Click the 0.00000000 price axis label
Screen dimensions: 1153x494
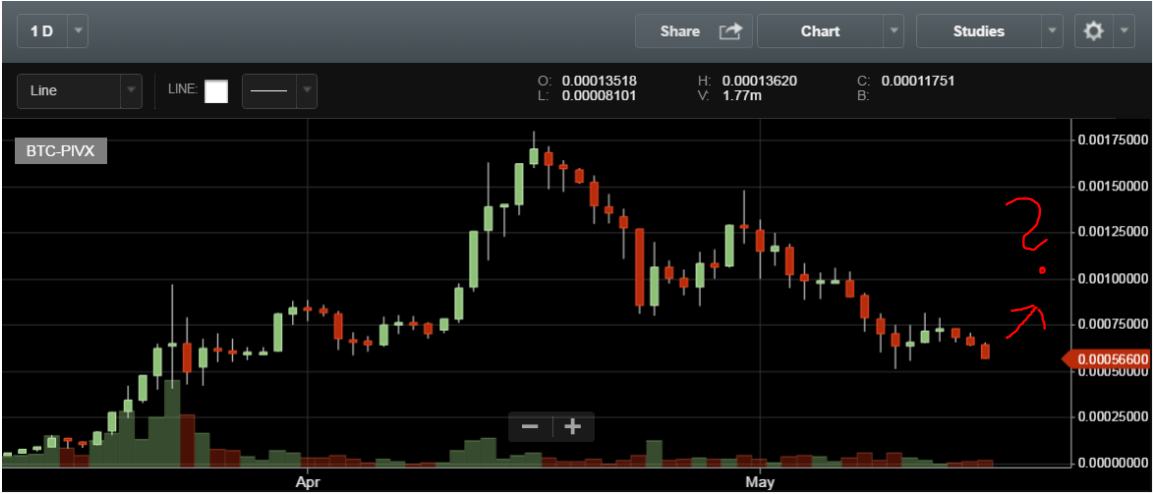coord(1112,463)
